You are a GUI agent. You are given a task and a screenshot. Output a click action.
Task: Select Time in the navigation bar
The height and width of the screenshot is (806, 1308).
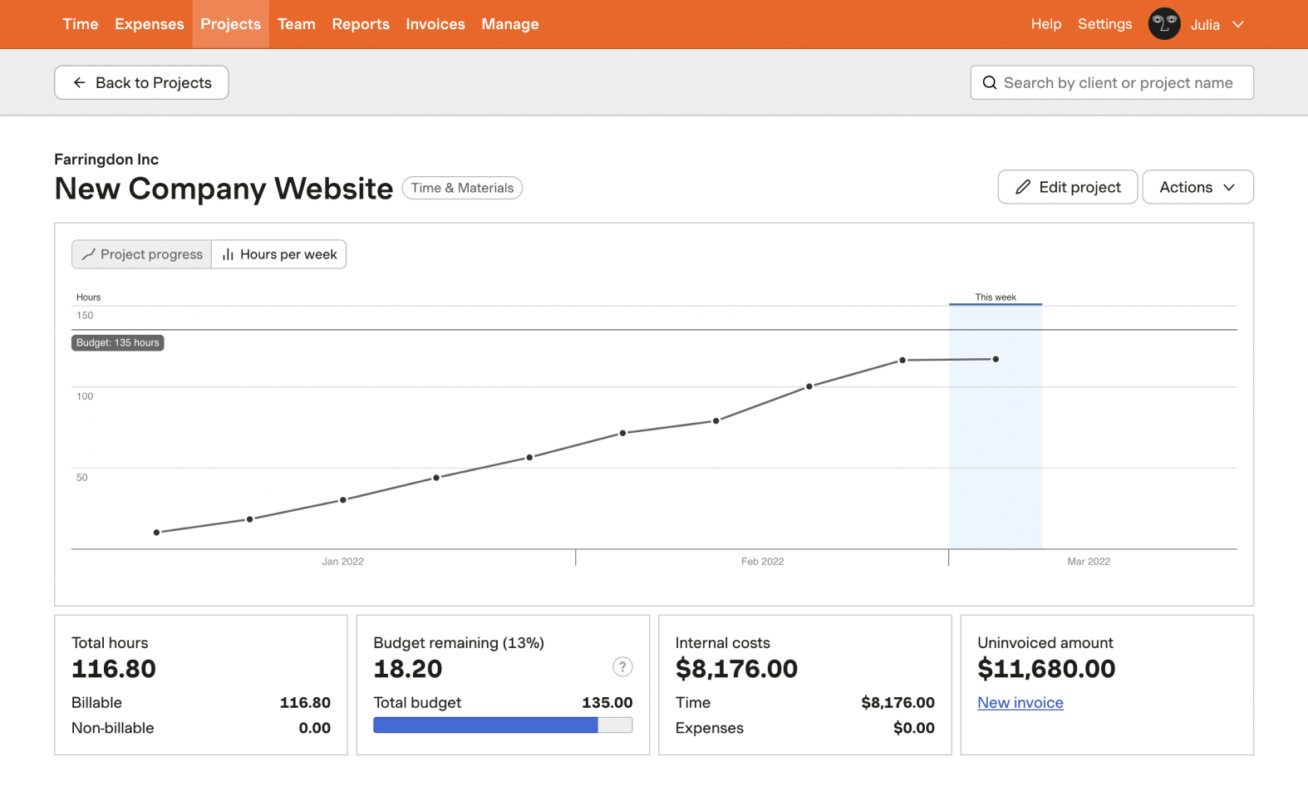[80, 24]
